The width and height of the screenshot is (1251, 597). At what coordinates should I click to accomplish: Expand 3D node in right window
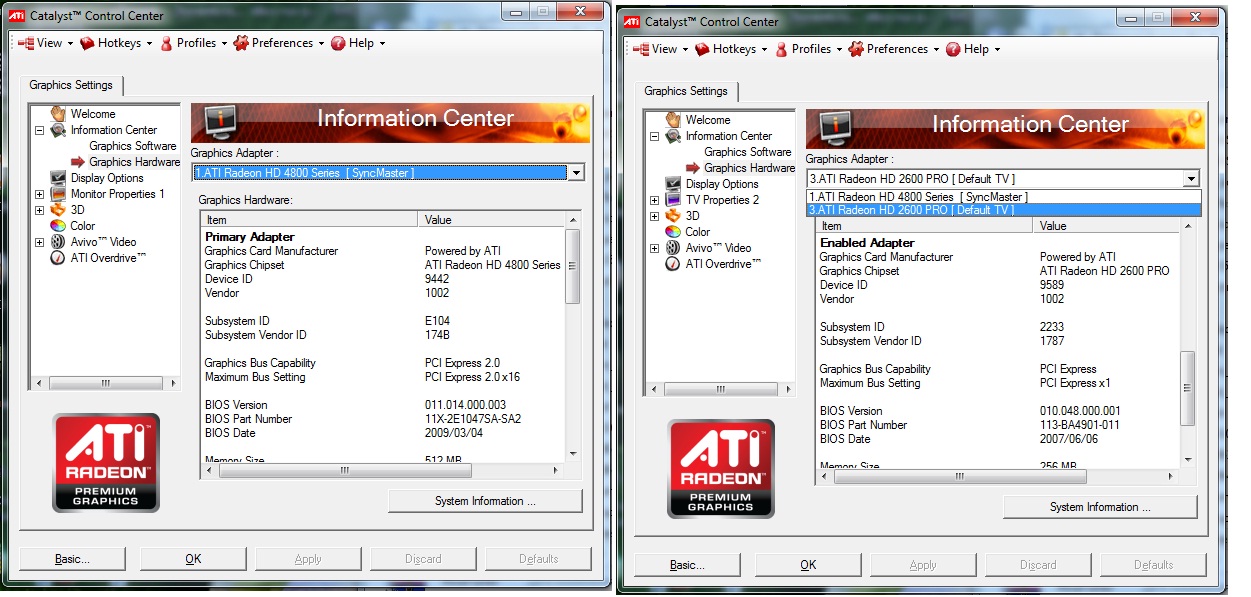point(655,216)
